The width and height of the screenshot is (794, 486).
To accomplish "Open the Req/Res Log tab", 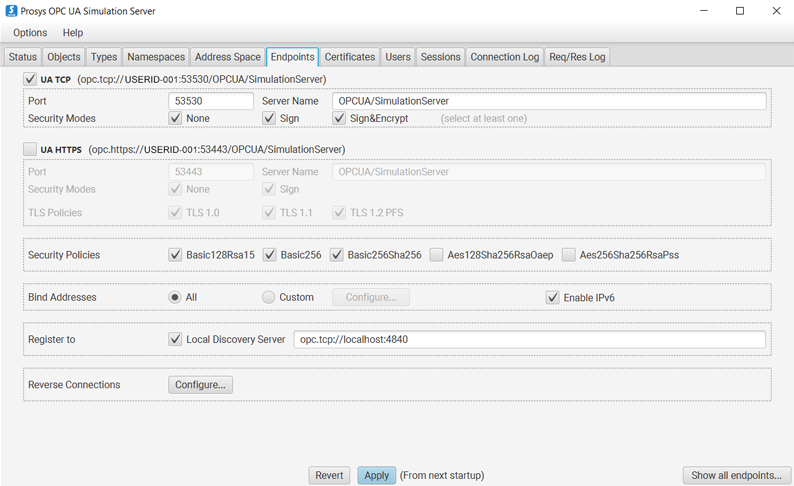I will point(577,57).
